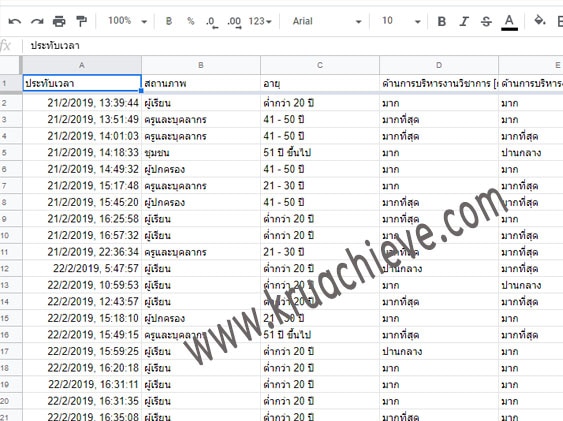Click cell '22/2/2019, 16:20:18'
This screenshot has width=563, height=421.
[82, 368]
